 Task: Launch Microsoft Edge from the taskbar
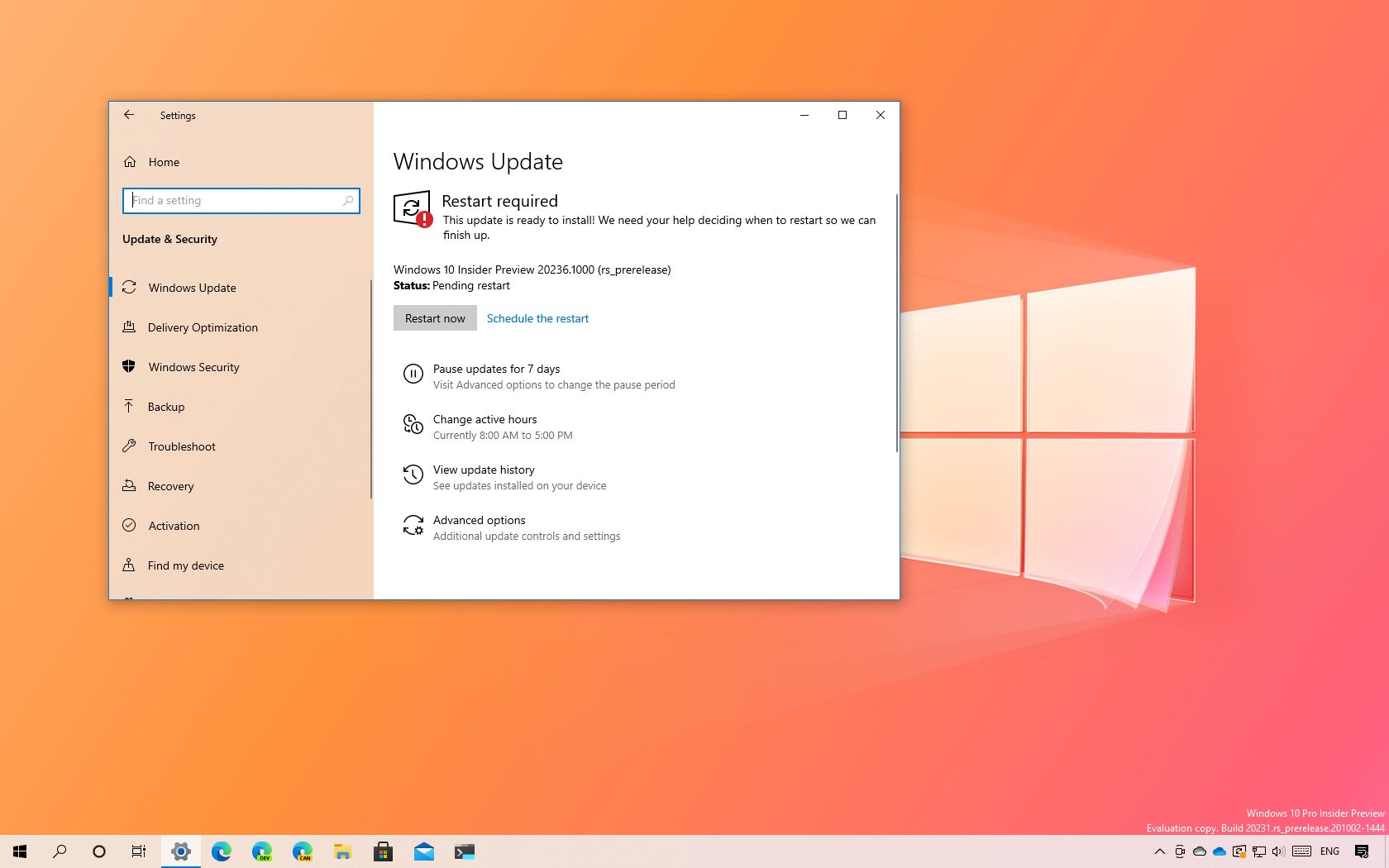click(221, 851)
